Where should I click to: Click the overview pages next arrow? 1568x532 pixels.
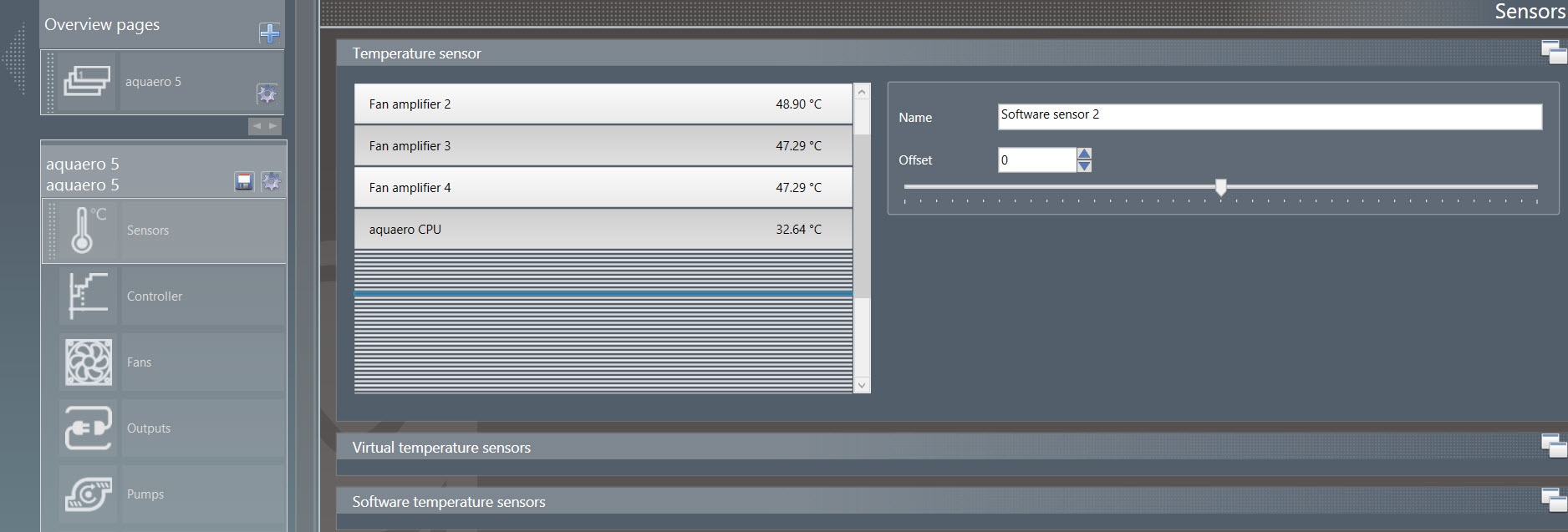point(273,126)
